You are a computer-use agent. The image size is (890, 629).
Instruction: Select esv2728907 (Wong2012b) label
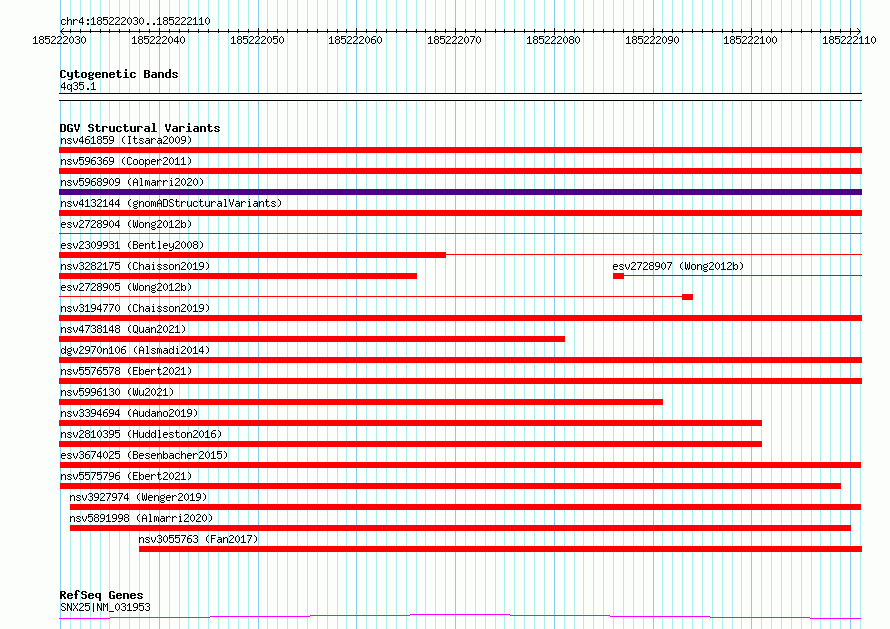click(x=678, y=266)
